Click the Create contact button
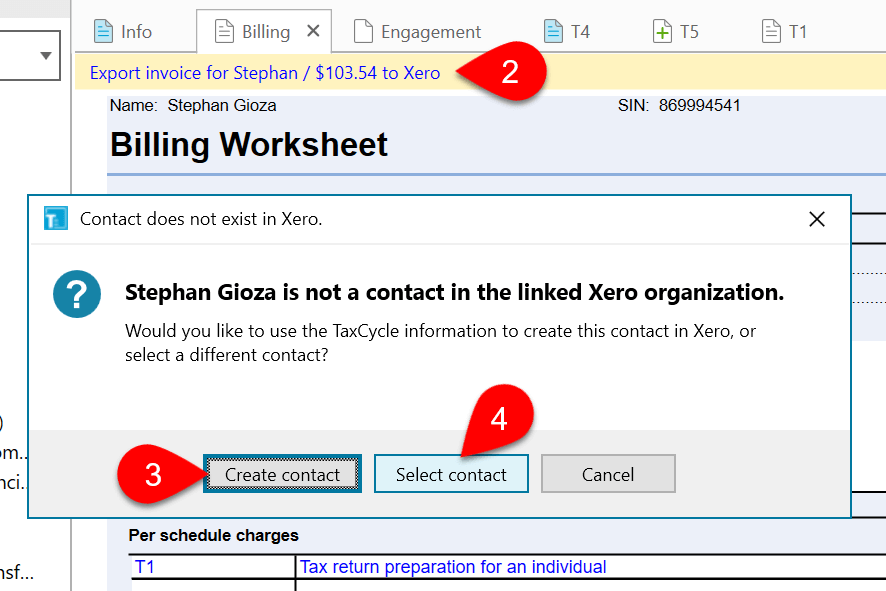This screenshot has height=591, width=886. tap(283, 474)
